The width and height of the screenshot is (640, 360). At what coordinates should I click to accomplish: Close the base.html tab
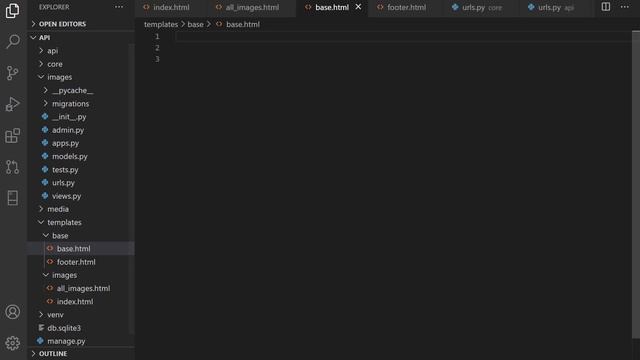pos(358,7)
